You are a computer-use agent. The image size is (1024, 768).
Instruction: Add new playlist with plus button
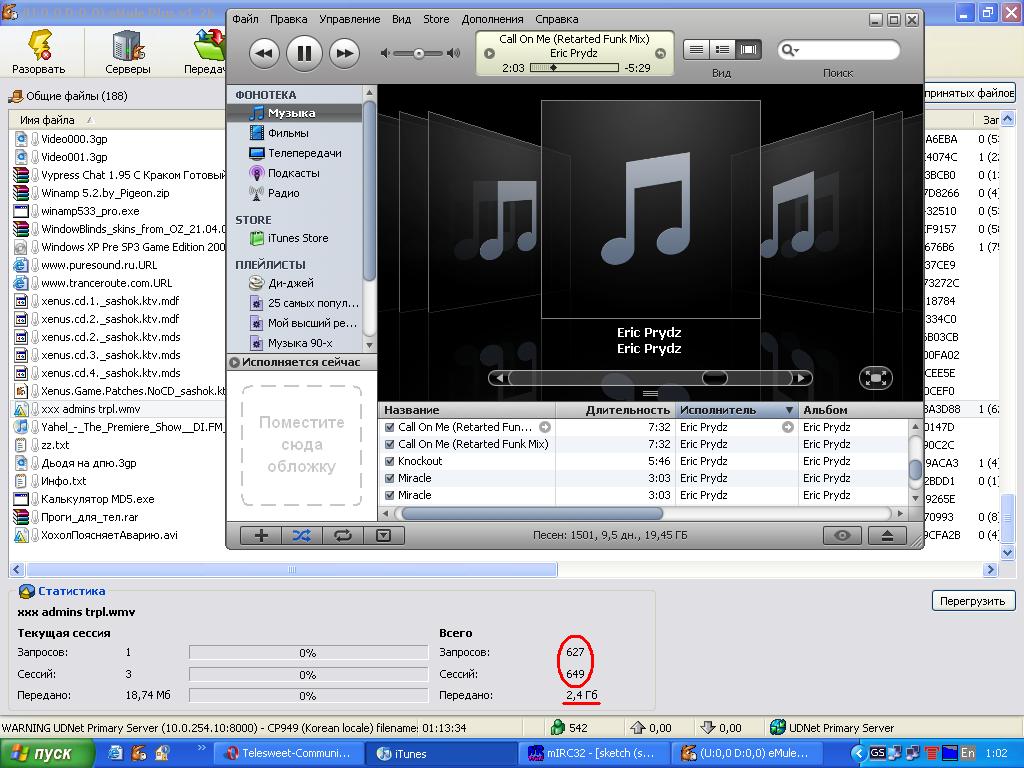click(261, 536)
